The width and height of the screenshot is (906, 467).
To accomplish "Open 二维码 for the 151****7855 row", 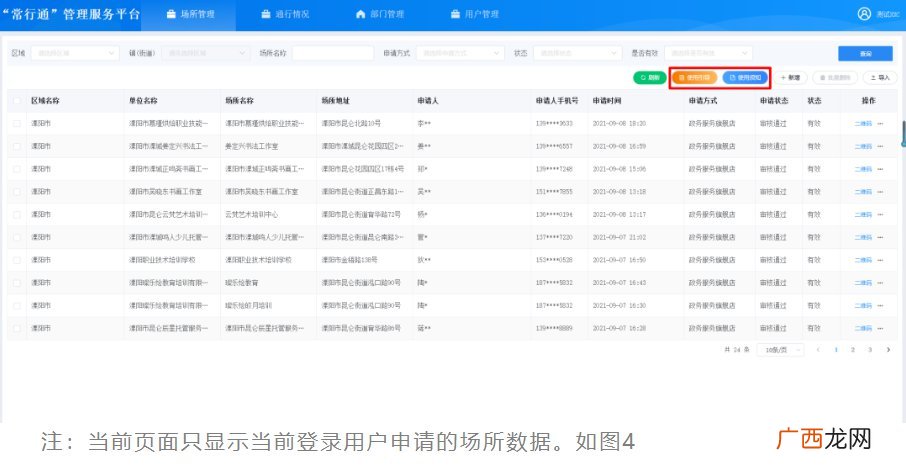I will [863, 191].
